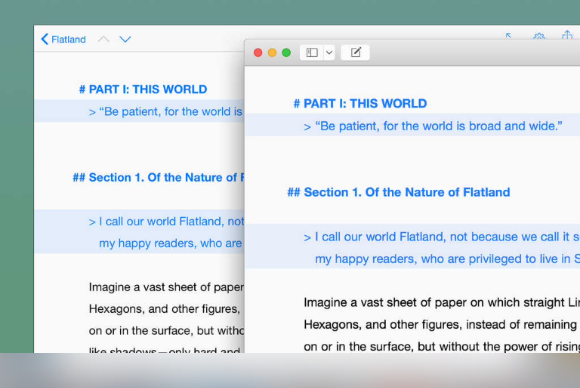
Task: Open the gear settings icon in the rear window
Action: (x=539, y=36)
